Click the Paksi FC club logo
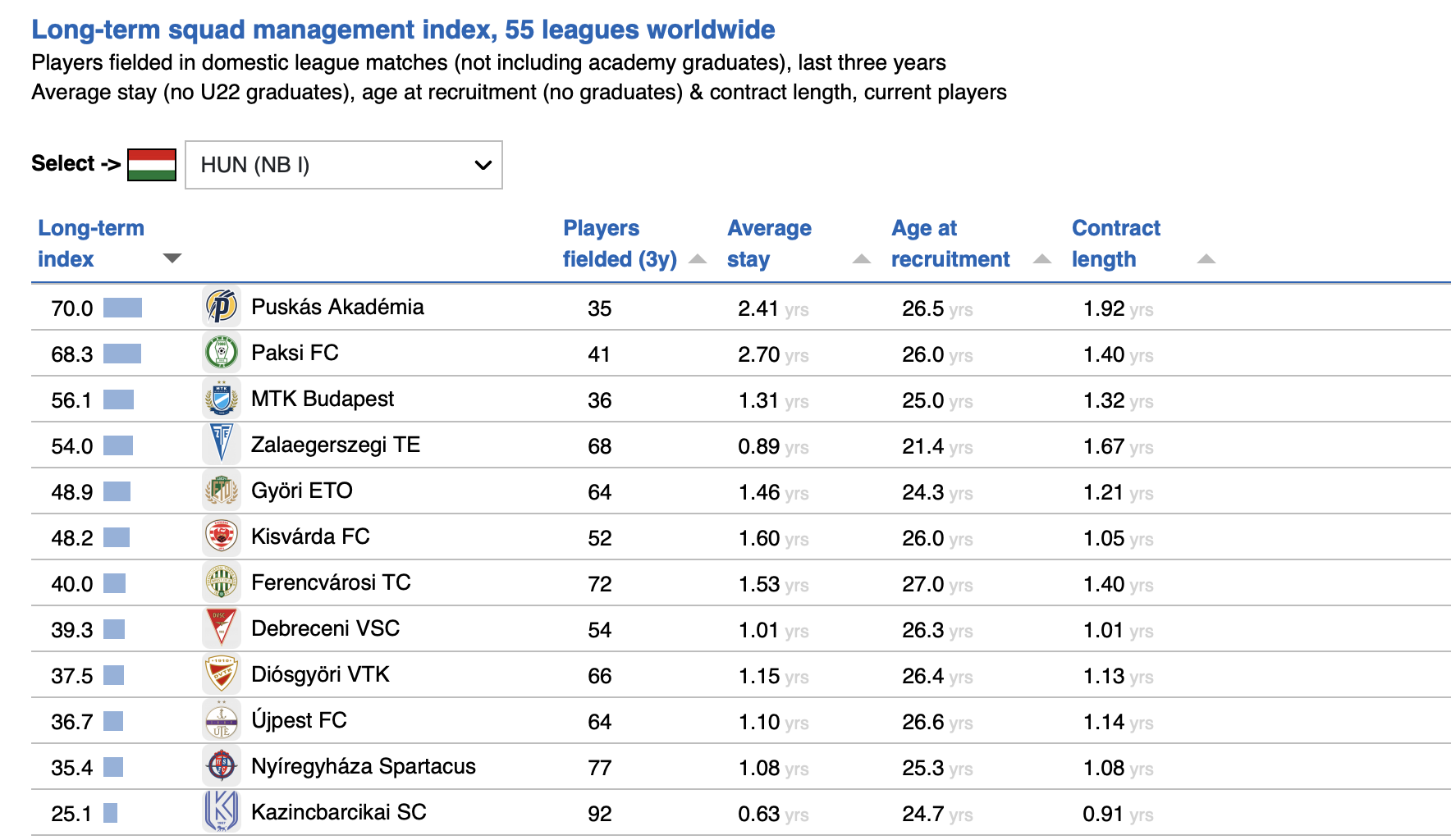Screen dimensions: 1451x840 (x=221, y=354)
